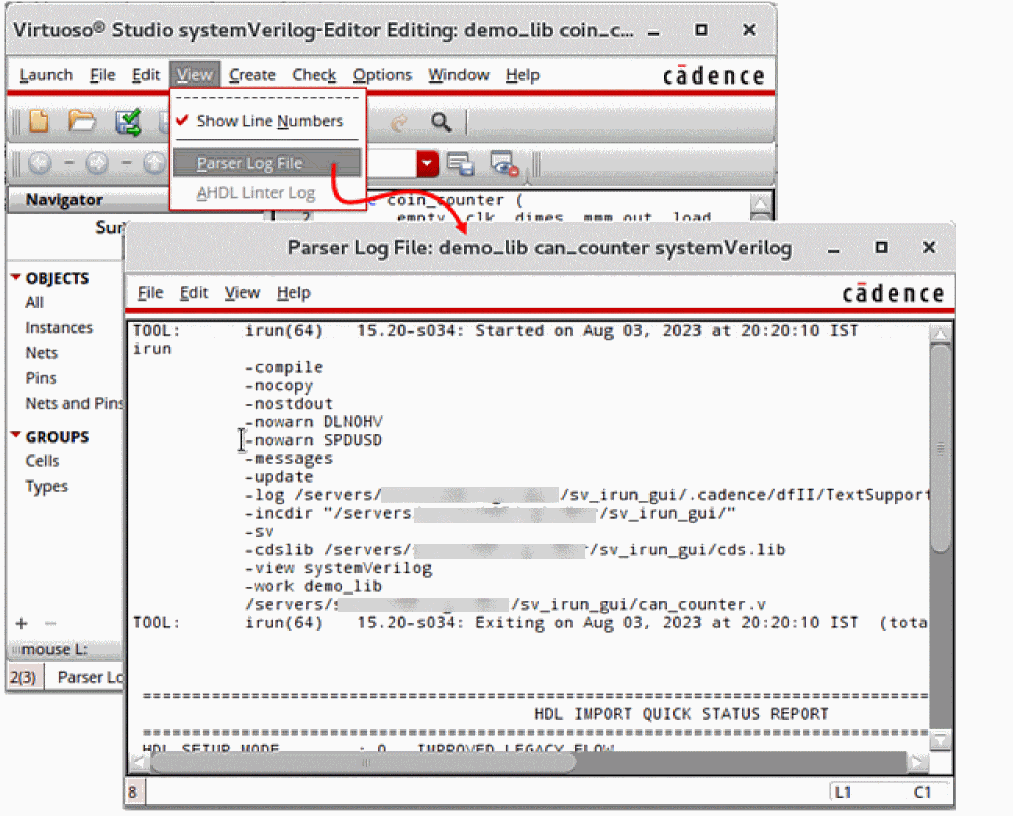Select Cells under GROUPS
Image resolution: width=1013 pixels, height=816 pixels.
point(42,461)
